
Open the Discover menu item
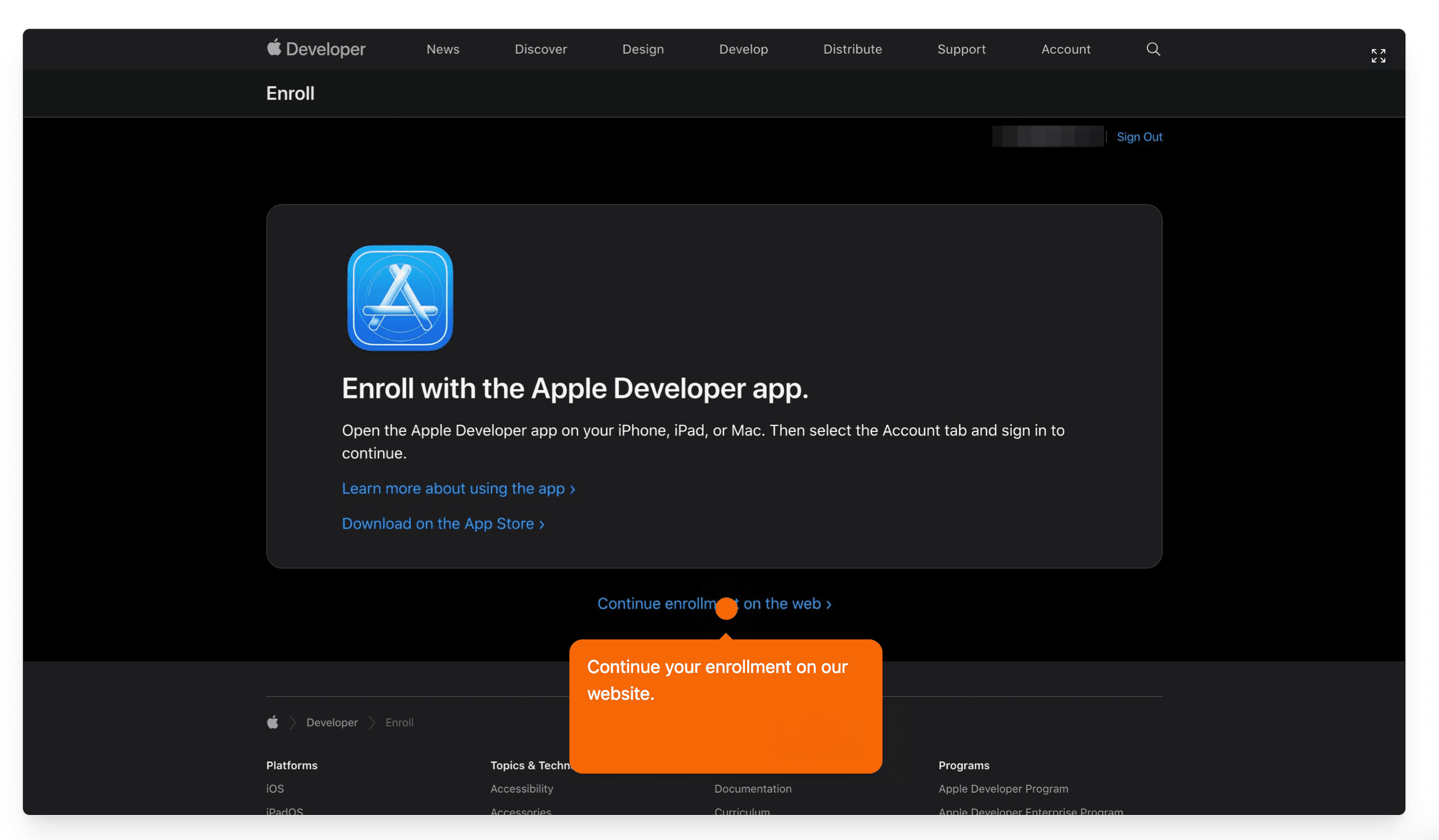coord(540,49)
